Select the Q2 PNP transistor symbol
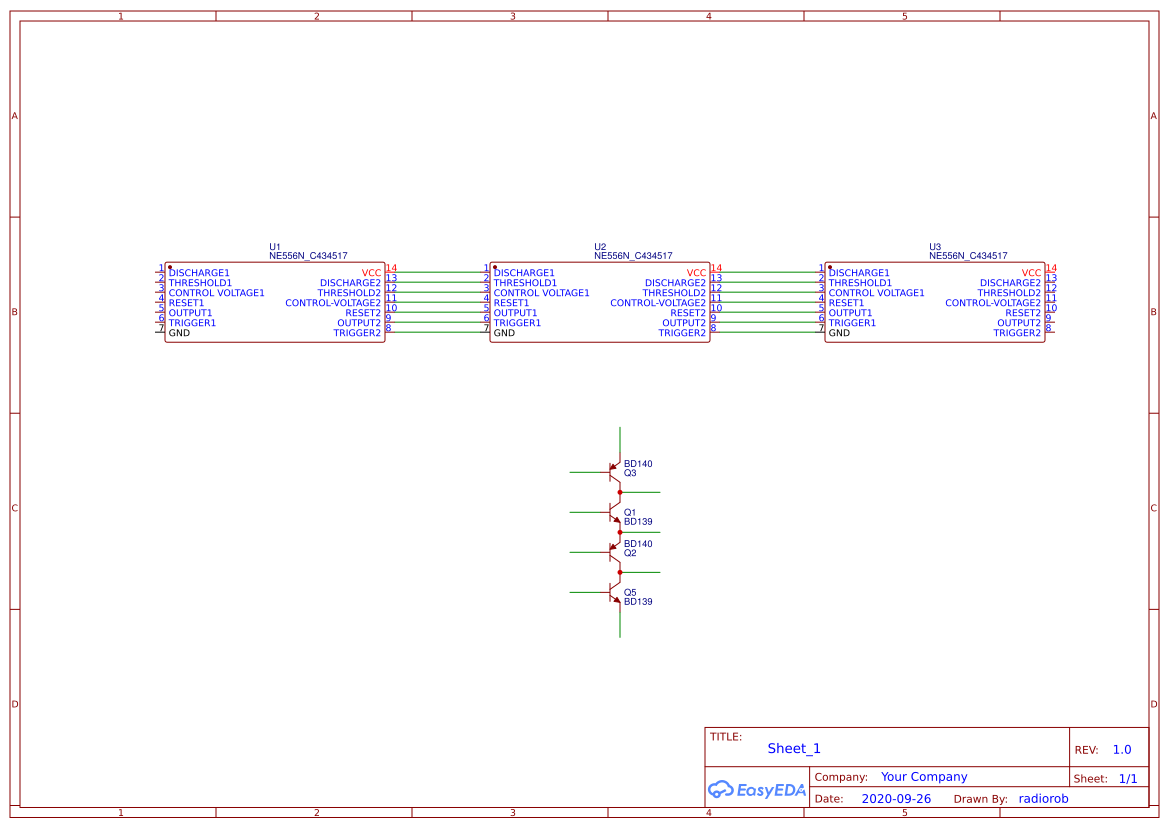This screenshot has width=1169, height=828. 614,552
